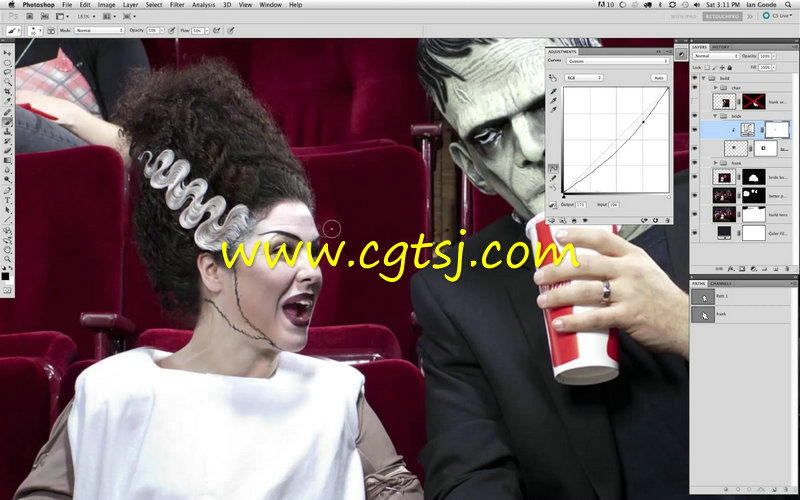Image resolution: width=800 pixels, height=500 pixels.
Task: Hide the selected Curves adjustment layer
Action: click(x=694, y=130)
